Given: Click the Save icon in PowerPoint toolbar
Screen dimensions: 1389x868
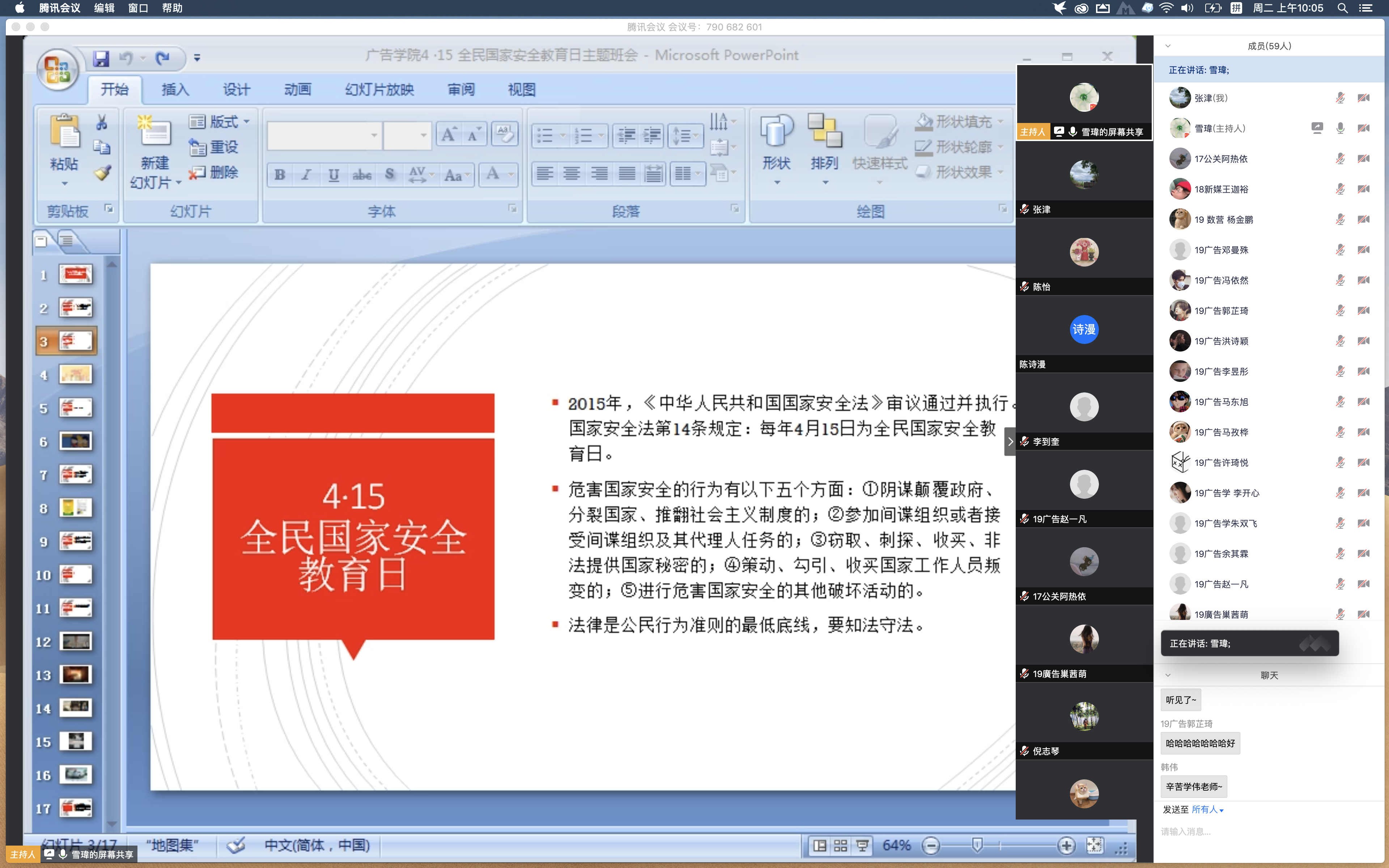Looking at the screenshot, I should pyautogui.click(x=102, y=58).
